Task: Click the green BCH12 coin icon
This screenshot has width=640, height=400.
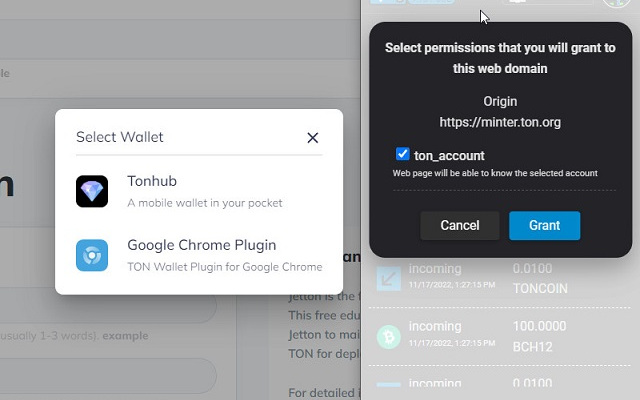Action: (x=388, y=337)
